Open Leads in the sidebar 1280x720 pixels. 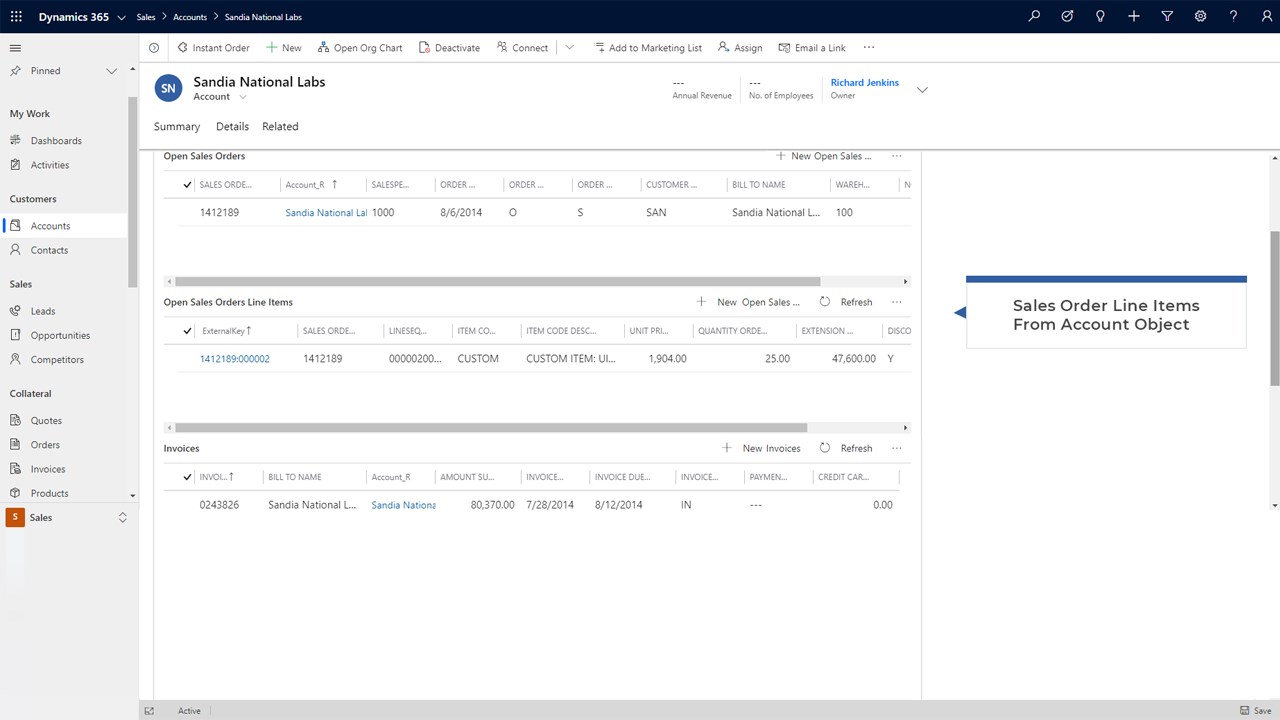(x=43, y=311)
